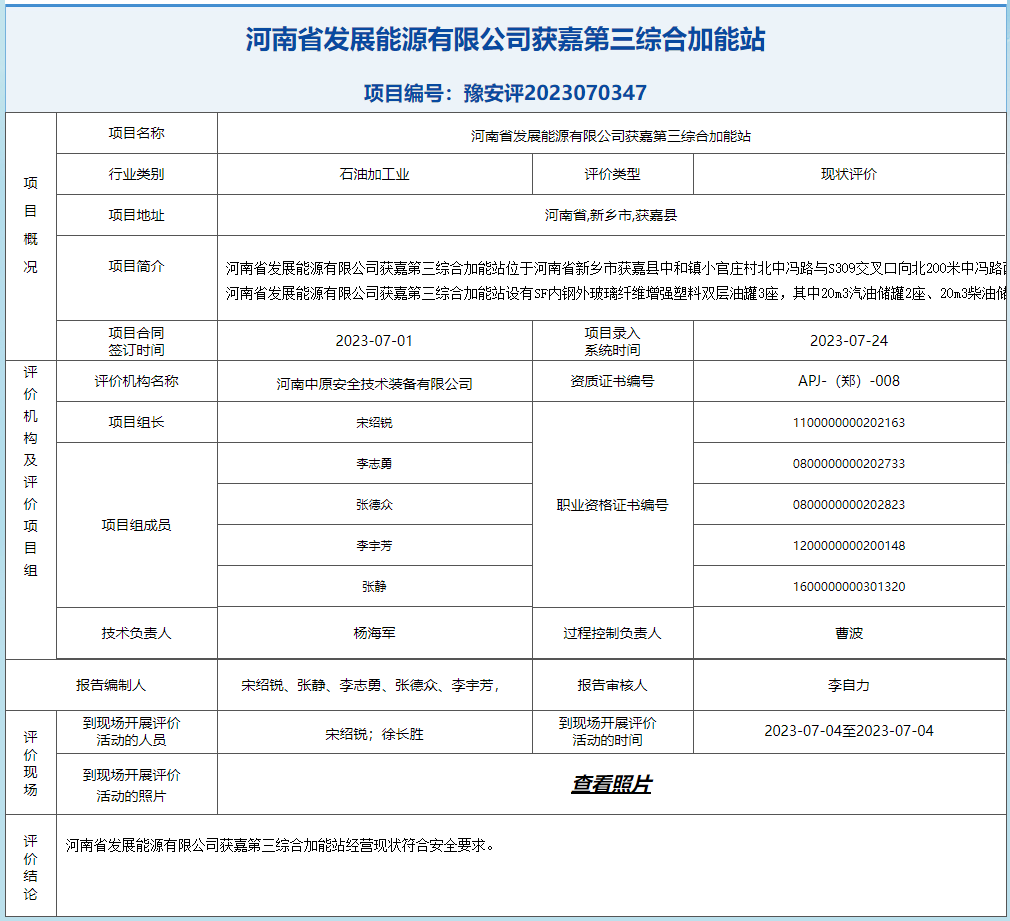
Task: Click the 行业类别 label cell
Action: (137, 175)
